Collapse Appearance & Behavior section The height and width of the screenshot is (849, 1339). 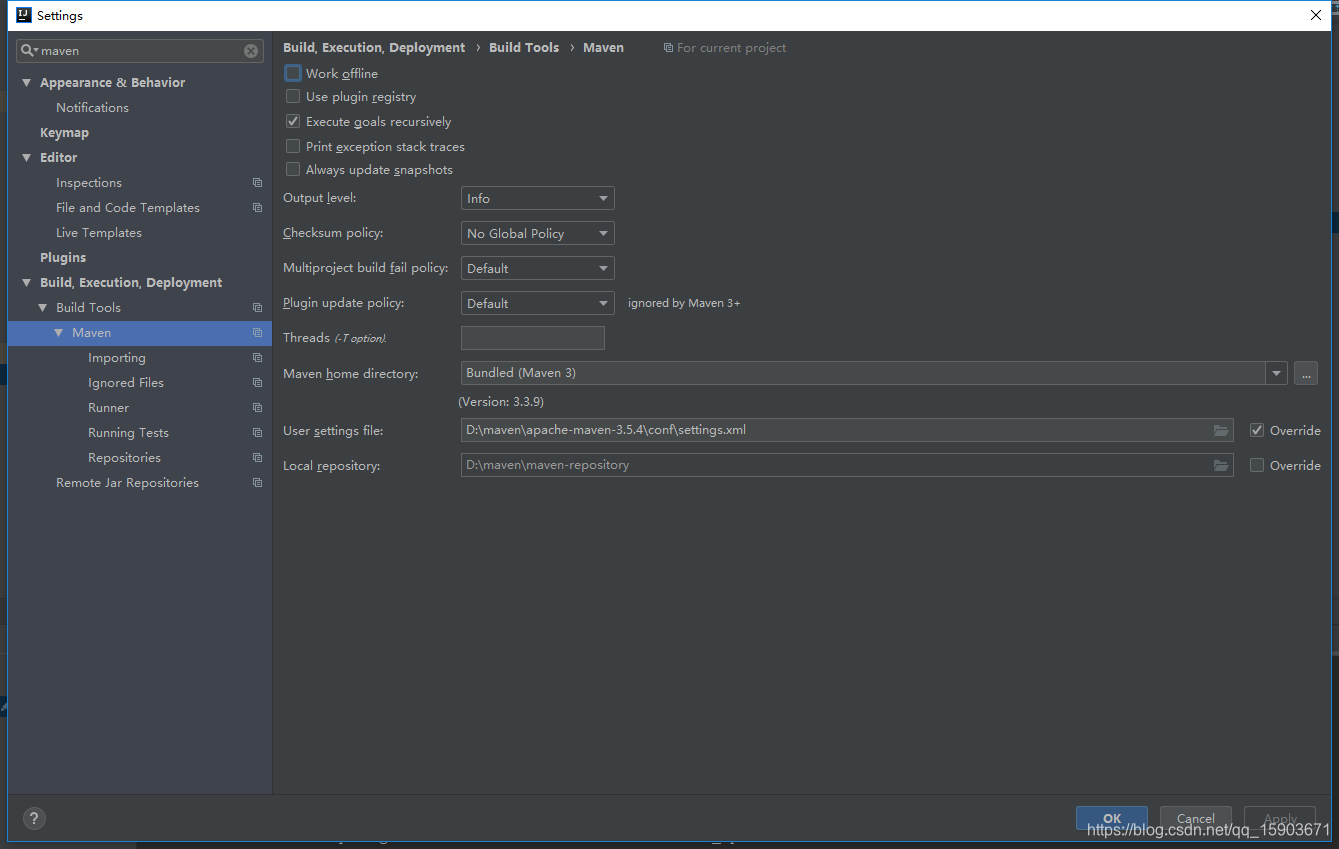pos(27,83)
